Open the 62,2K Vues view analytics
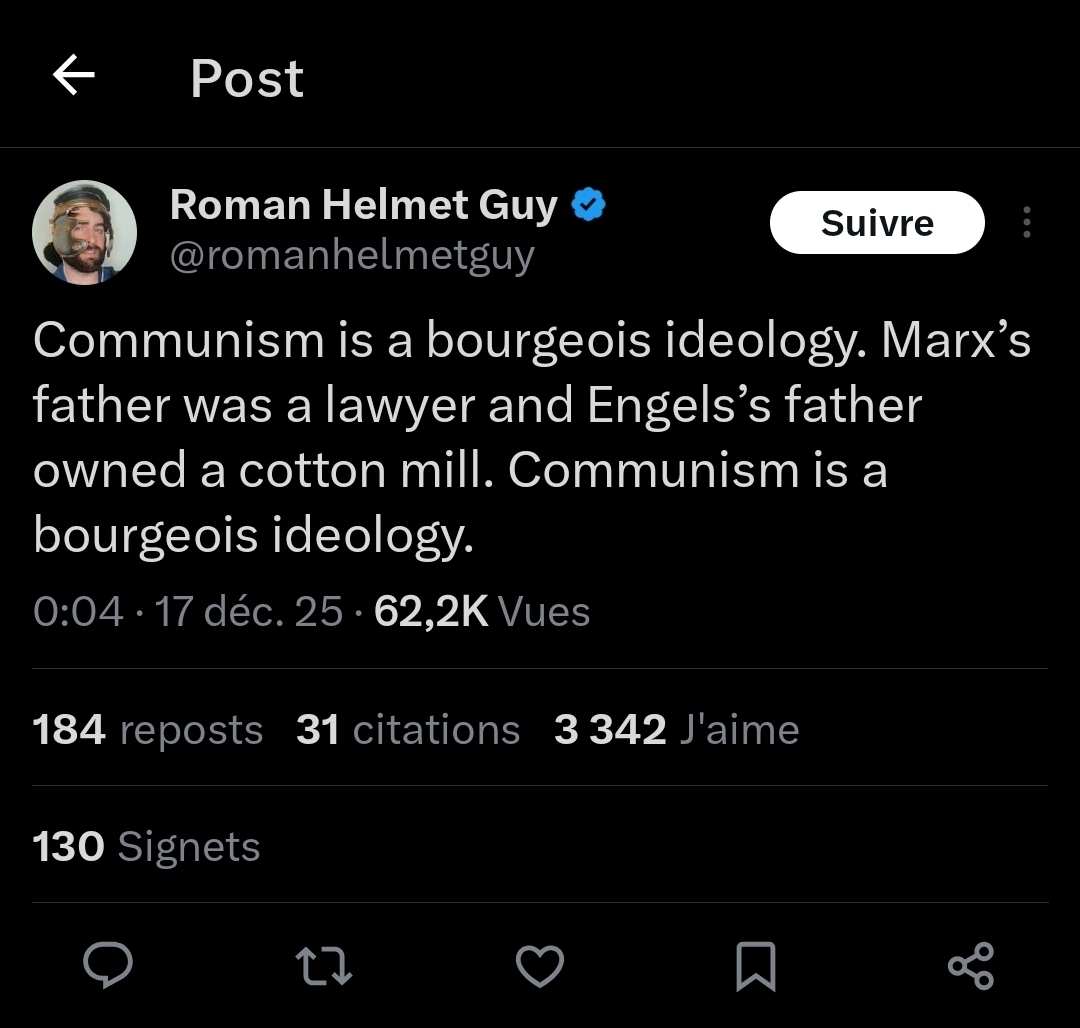This screenshot has width=1080, height=1028. (482, 611)
